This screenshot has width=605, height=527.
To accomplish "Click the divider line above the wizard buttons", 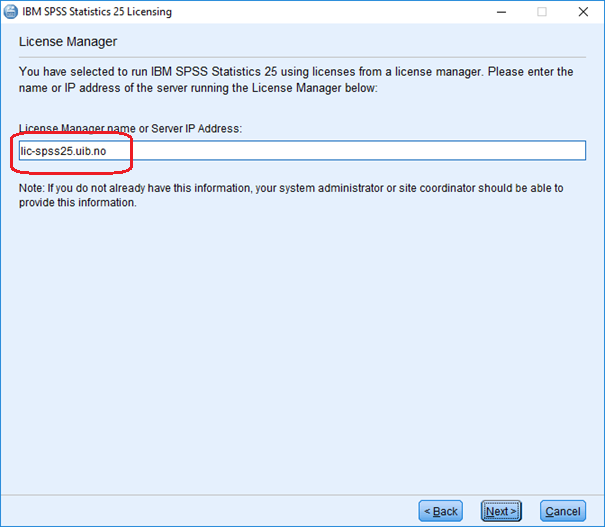I will click(302, 495).
